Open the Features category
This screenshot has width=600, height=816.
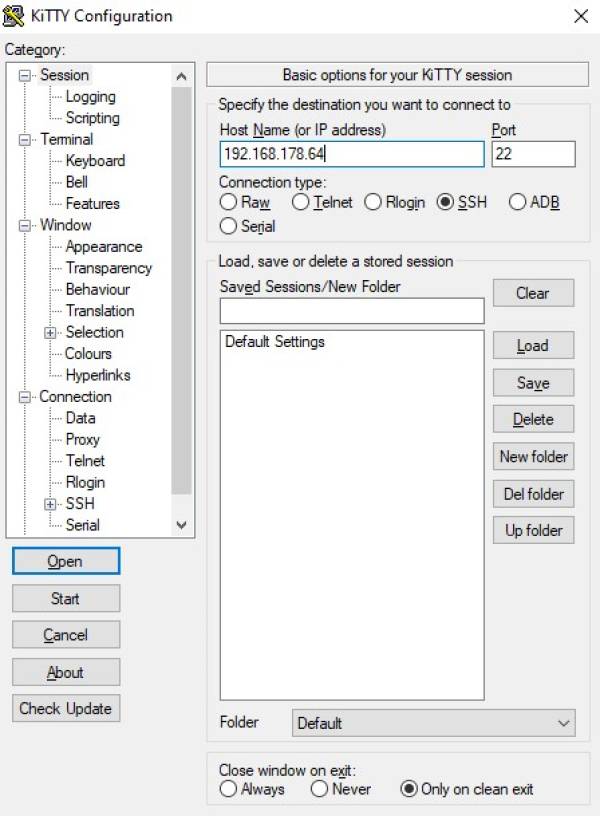coord(93,203)
